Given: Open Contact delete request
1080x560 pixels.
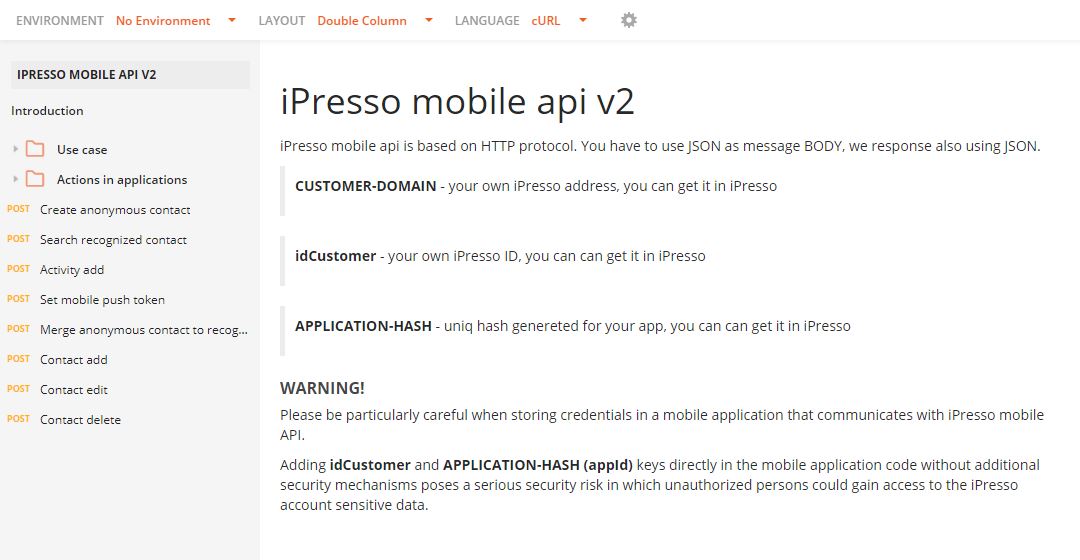Looking at the screenshot, I should pyautogui.click(x=80, y=419).
